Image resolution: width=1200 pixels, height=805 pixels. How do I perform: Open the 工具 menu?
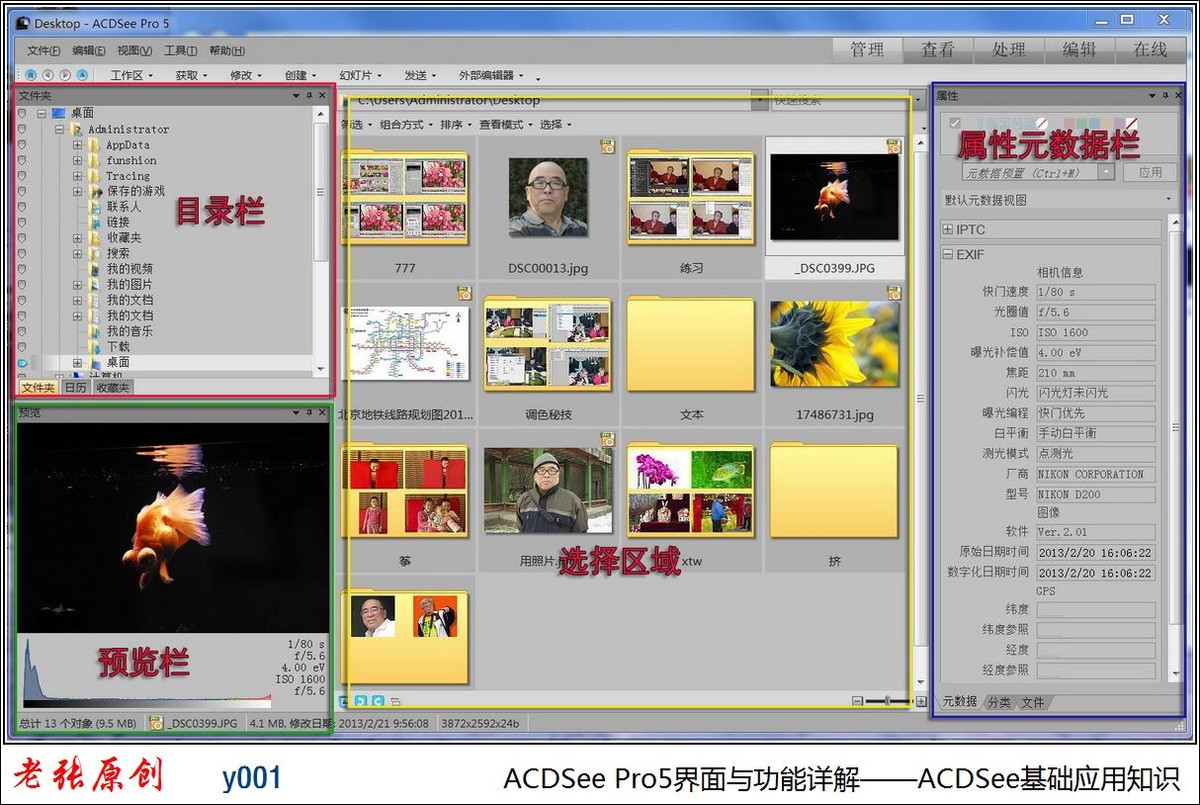(x=180, y=51)
